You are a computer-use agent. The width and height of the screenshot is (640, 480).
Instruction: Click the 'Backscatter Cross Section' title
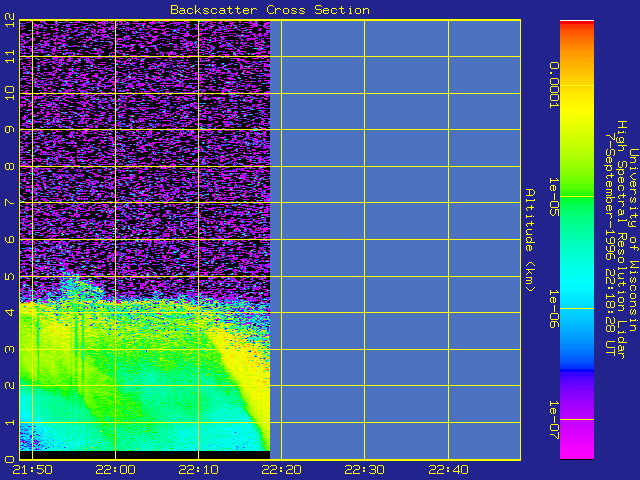click(270, 10)
